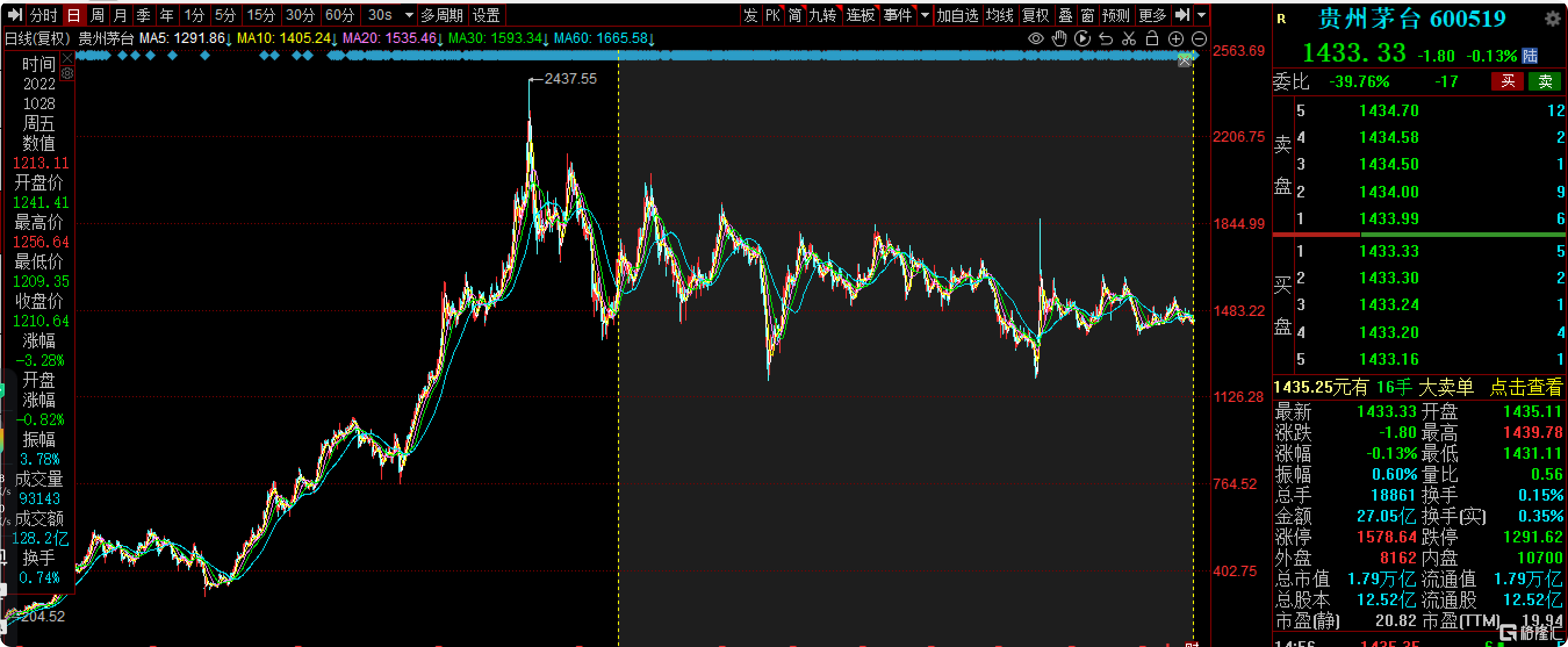Switch to 周 weekly period tab
Screen dimensions: 1568x647
[98, 15]
